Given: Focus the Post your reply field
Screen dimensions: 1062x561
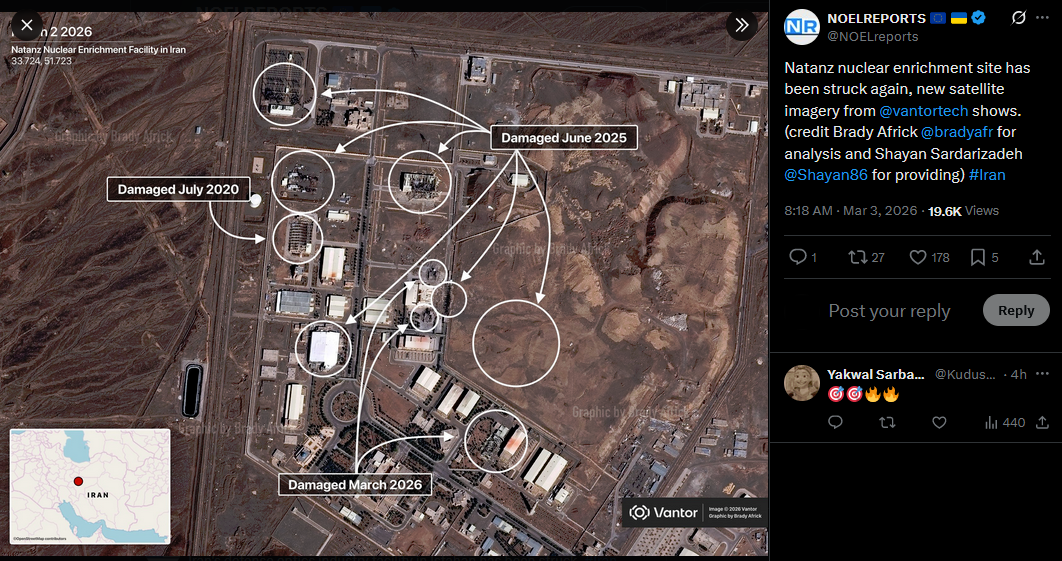Looking at the screenshot, I should [x=889, y=311].
